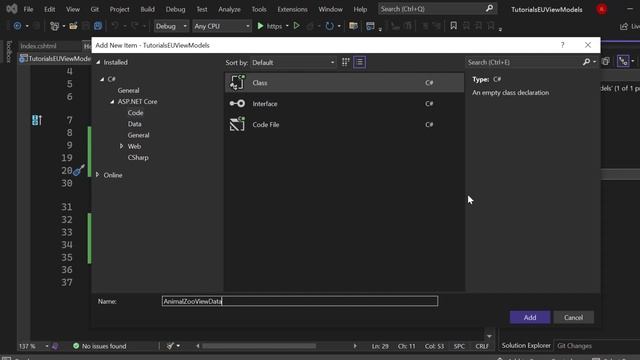Open the Debug configuration dropdown
Screen dimensions: 640x360
[x=171, y=26]
